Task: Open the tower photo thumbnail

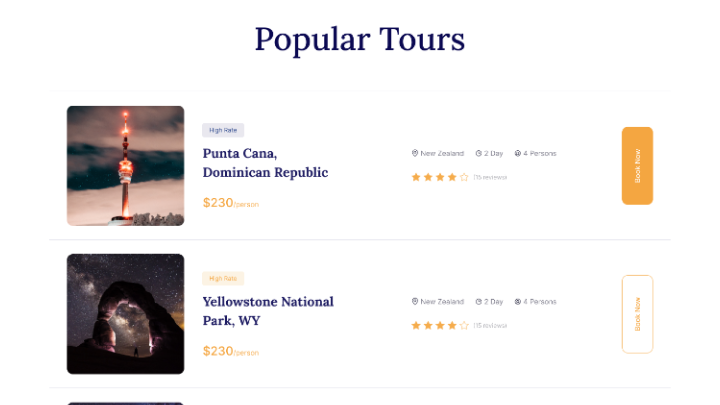Action: tap(125, 166)
